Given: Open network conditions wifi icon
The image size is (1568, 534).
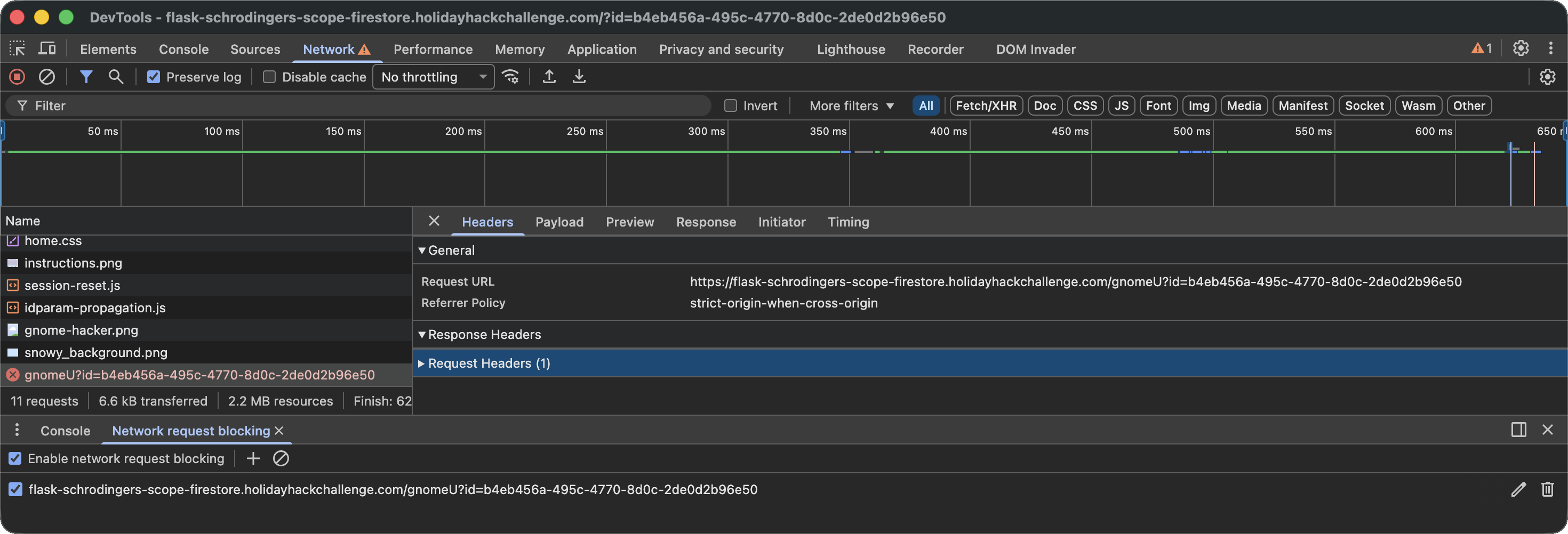Looking at the screenshot, I should point(510,77).
